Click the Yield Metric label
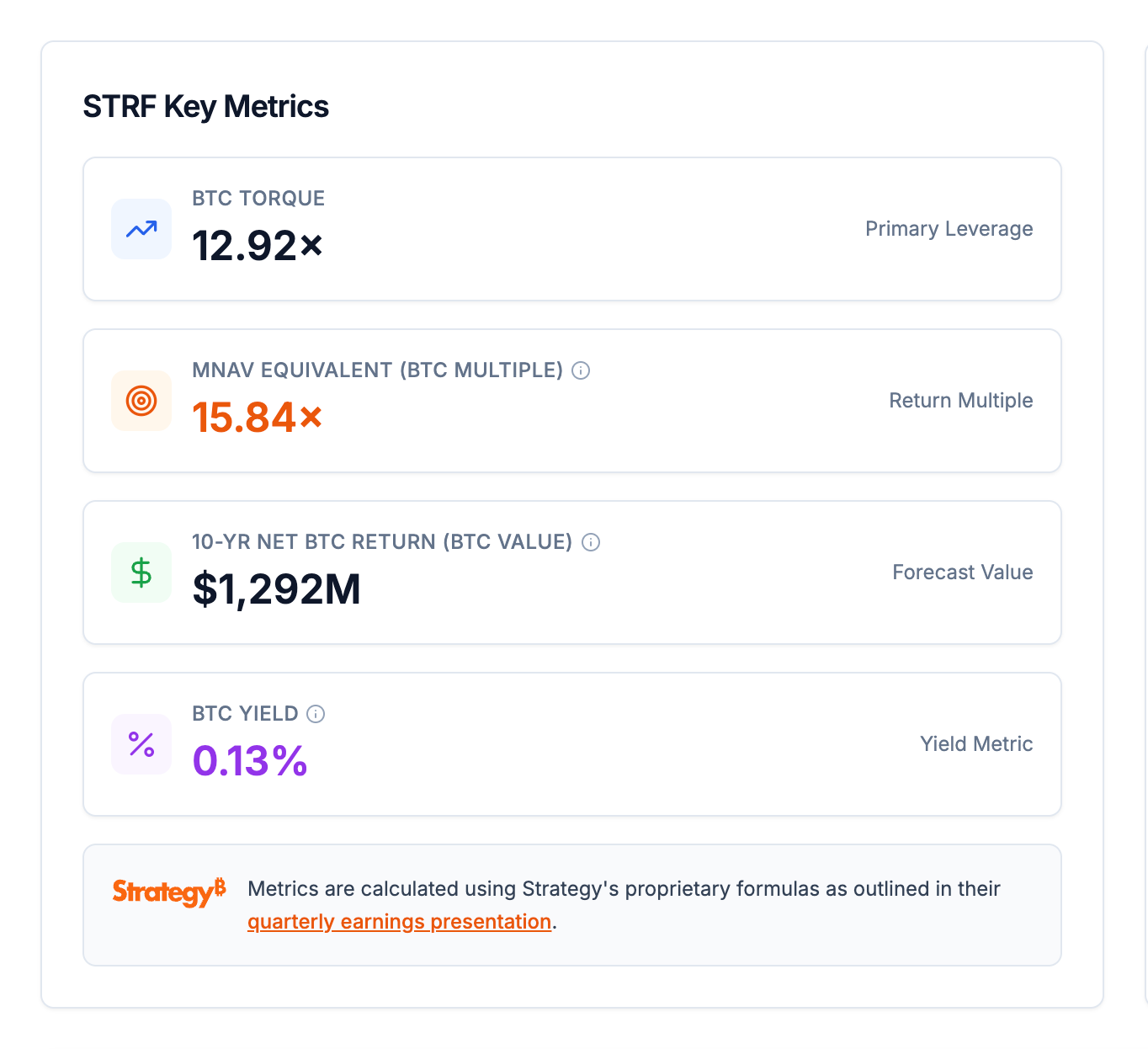Screen dimensions: 1148x1049 975,744
